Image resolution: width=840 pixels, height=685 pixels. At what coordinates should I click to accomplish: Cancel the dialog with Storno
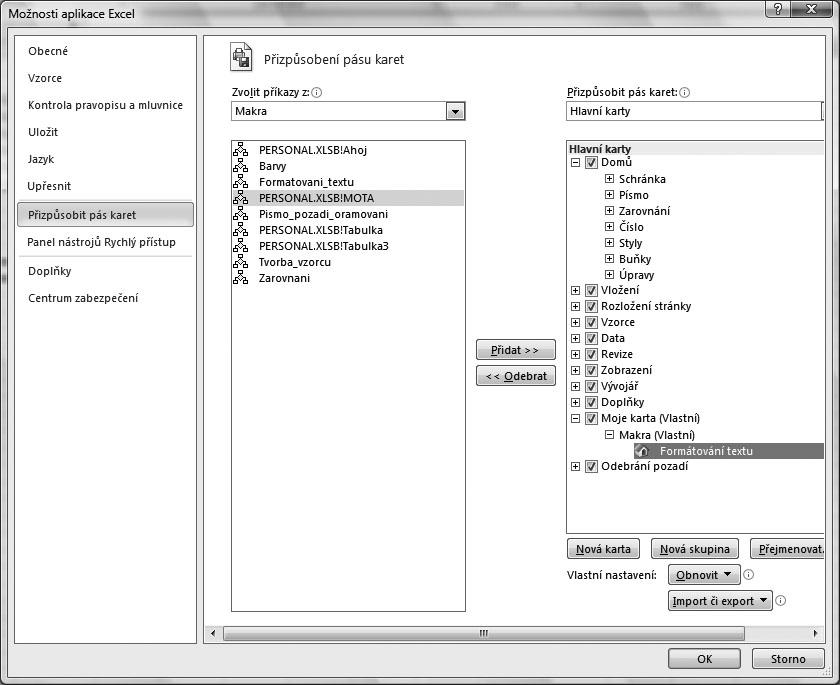tap(788, 659)
